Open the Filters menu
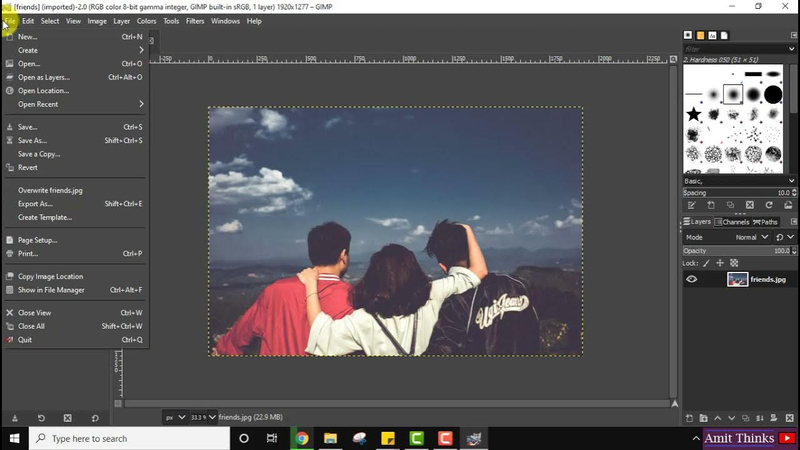The width and height of the screenshot is (800, 450). pyautogui.click(x=195, y=21)
